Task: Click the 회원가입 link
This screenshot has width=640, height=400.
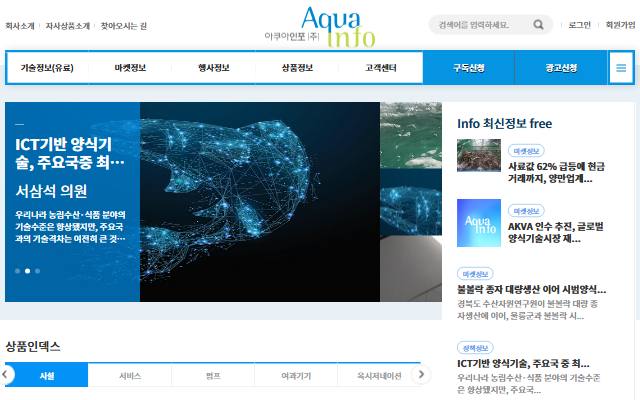Action: (x=620, y=25)
